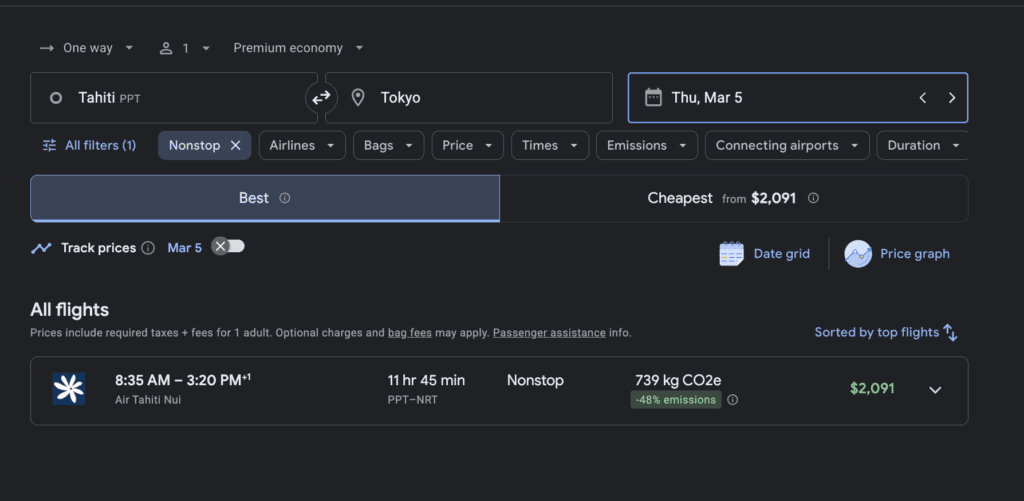Screen dimensions: 1024x501
Task: Open the bag fees link
Action: click(x=409, y=332)
